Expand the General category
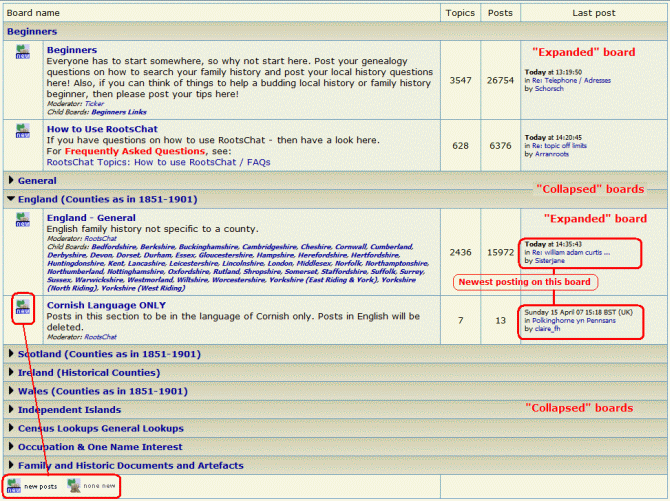Viewport: 670px width, 501px height. pyautogui.click(x=36, y=181)
